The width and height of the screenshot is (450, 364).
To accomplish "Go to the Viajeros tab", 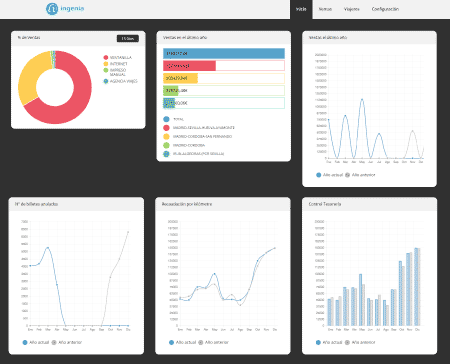I will [x=351, y=9].
